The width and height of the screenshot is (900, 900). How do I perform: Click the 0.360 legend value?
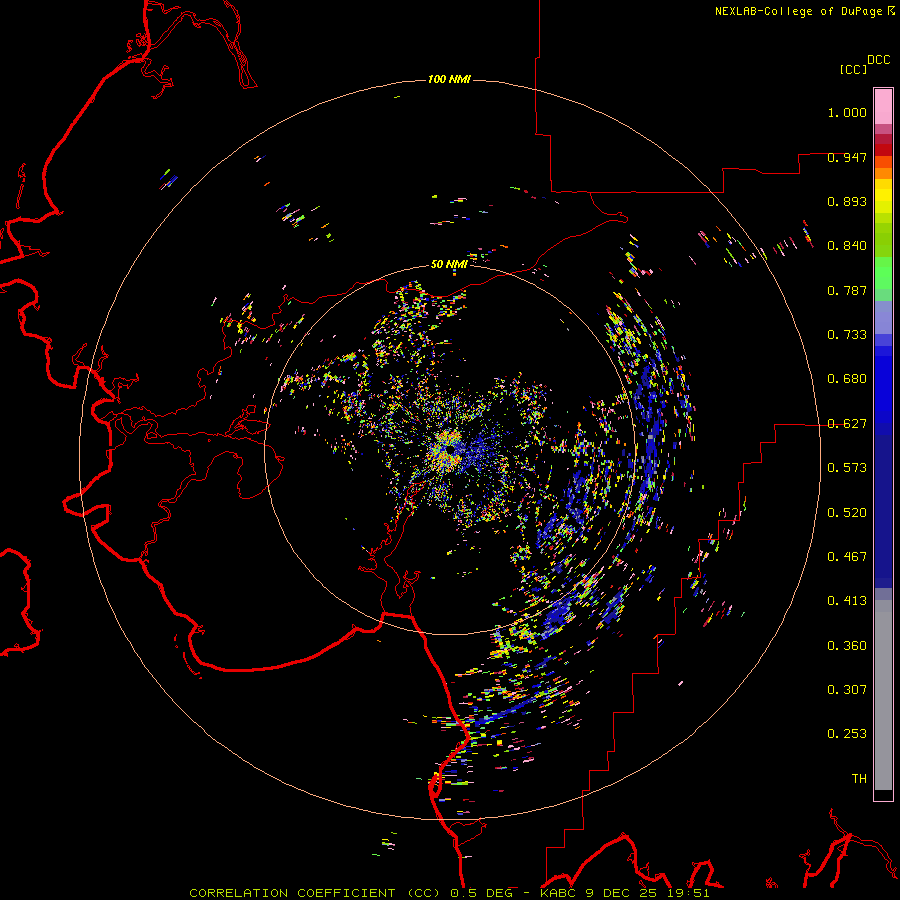(847, 646)
